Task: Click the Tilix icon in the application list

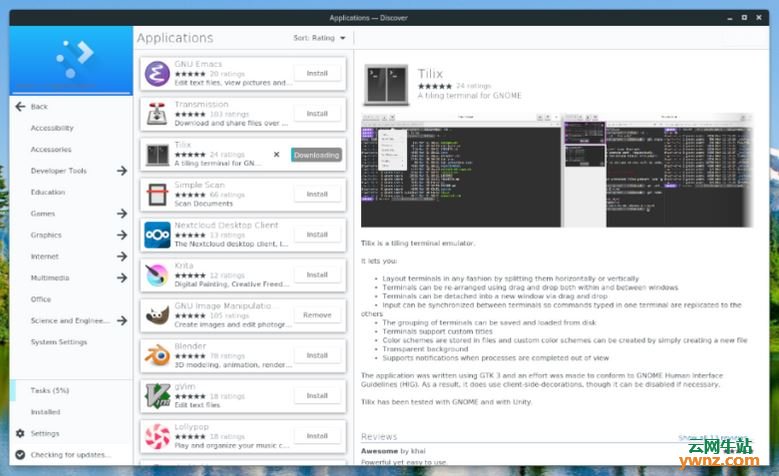Action: click(157, 155)
